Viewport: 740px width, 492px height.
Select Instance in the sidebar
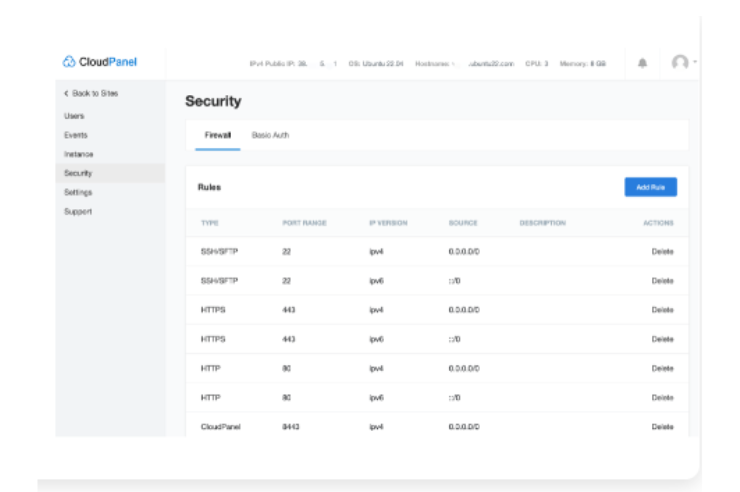78,154
